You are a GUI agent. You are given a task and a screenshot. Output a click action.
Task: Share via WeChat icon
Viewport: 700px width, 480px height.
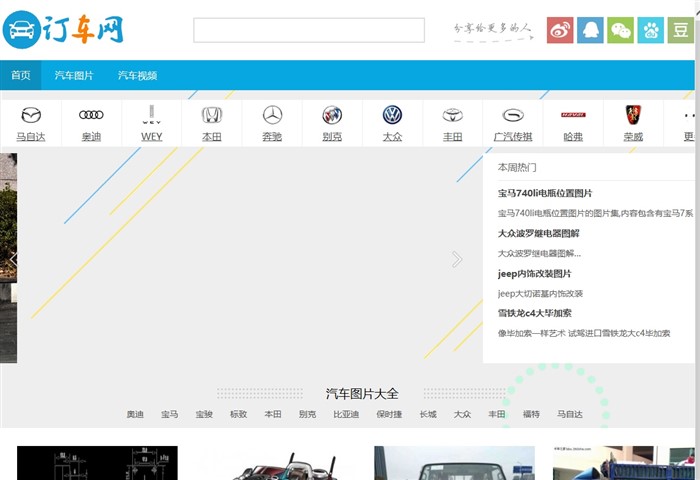coord(620,30)
